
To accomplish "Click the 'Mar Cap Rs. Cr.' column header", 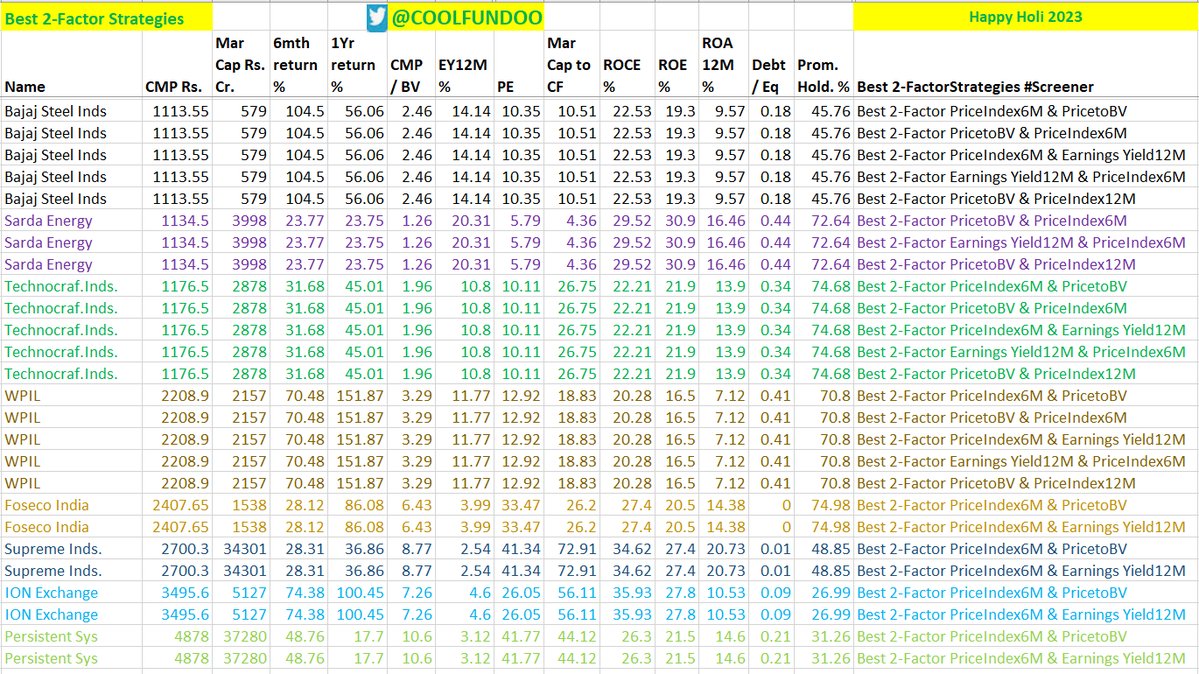I will [x=240, y=65].
